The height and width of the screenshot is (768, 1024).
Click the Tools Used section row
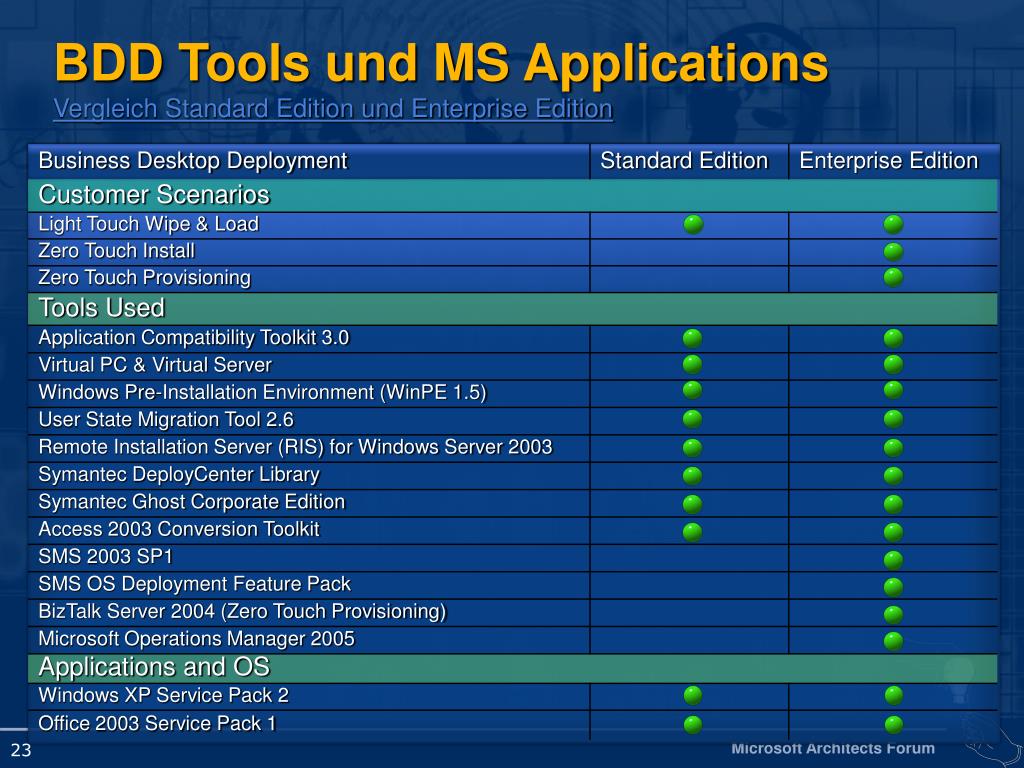[x=513, y=308]
